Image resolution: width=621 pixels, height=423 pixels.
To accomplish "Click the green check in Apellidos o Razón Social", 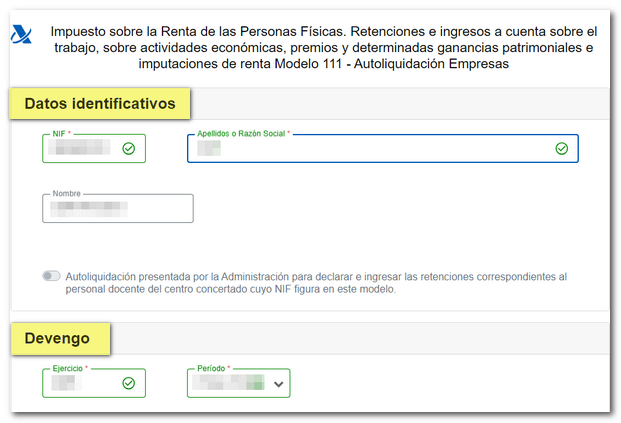I will point(561,149).
